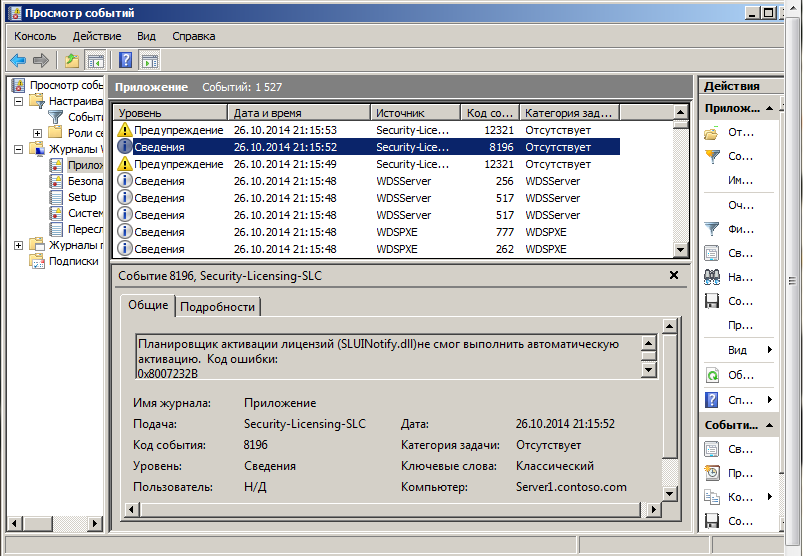Close the event preview pane with X
The image size is (803, 556).
[x=674, y=275]
